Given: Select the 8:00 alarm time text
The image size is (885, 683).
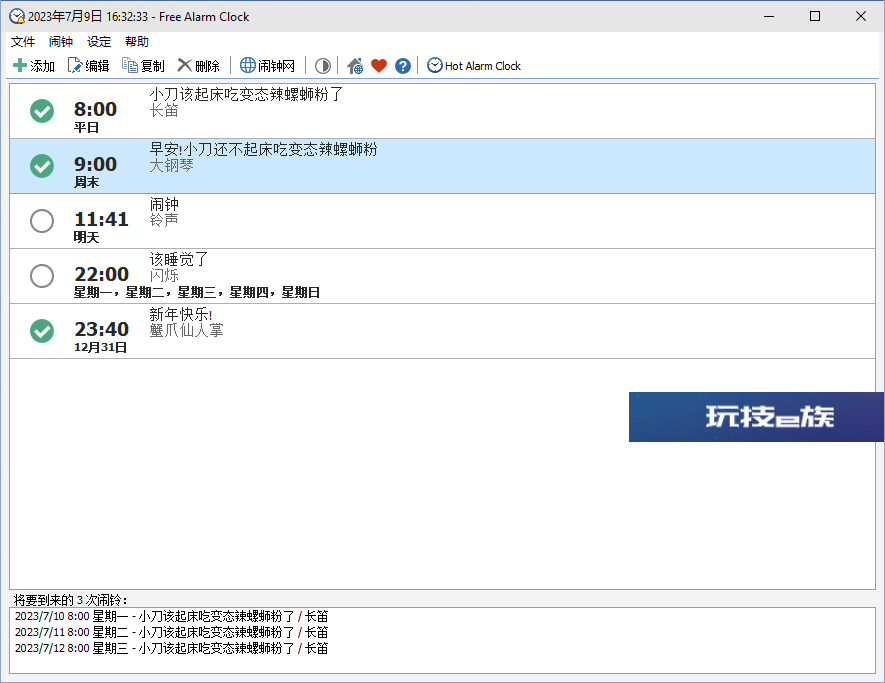Looking at the screenshot, I should (x=95, y=109).
